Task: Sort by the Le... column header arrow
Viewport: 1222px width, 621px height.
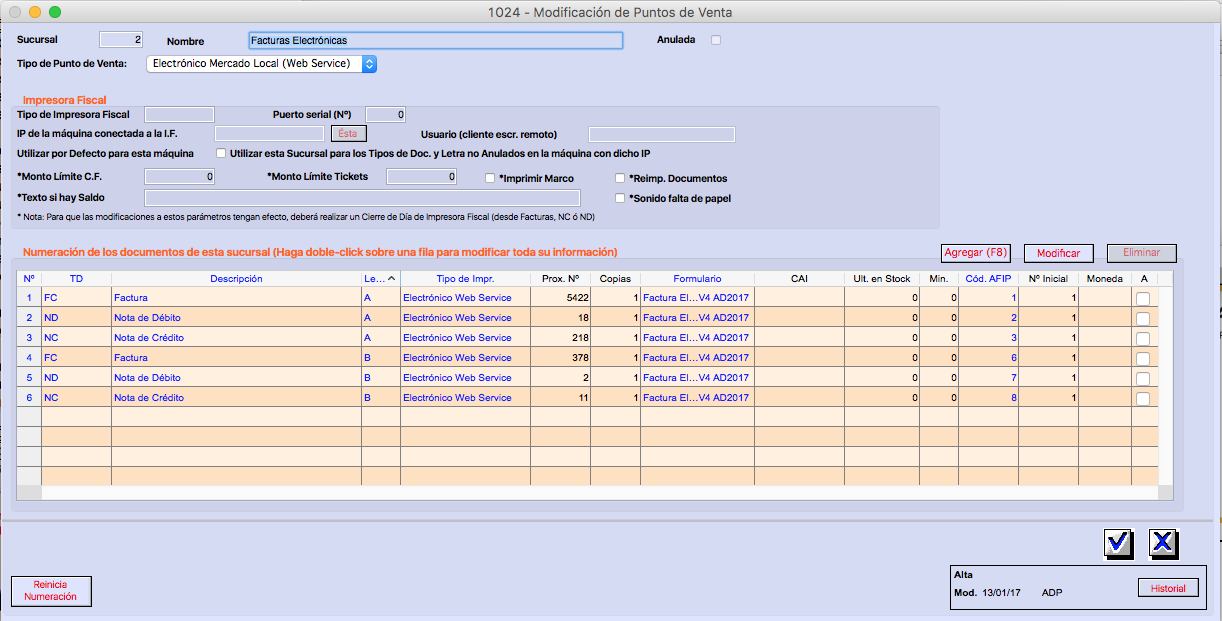Action: [391, 279]
